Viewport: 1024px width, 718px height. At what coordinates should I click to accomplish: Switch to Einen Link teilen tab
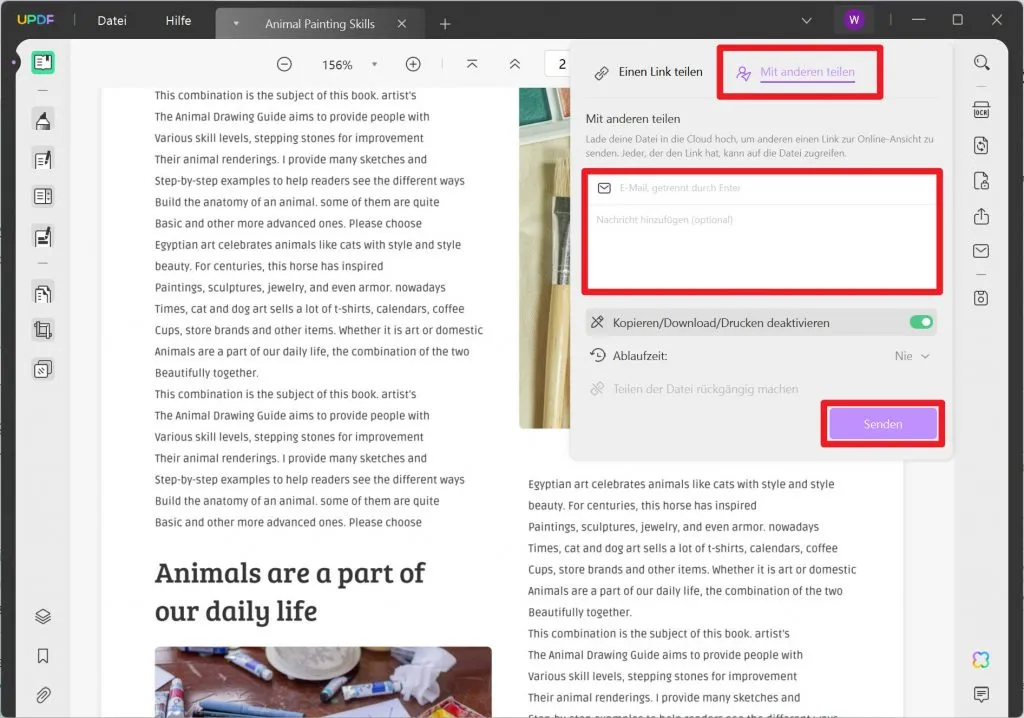(662, 72)
